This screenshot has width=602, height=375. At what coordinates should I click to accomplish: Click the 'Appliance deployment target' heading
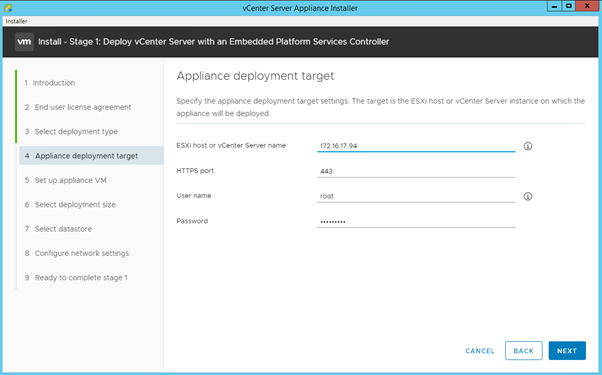255,76
